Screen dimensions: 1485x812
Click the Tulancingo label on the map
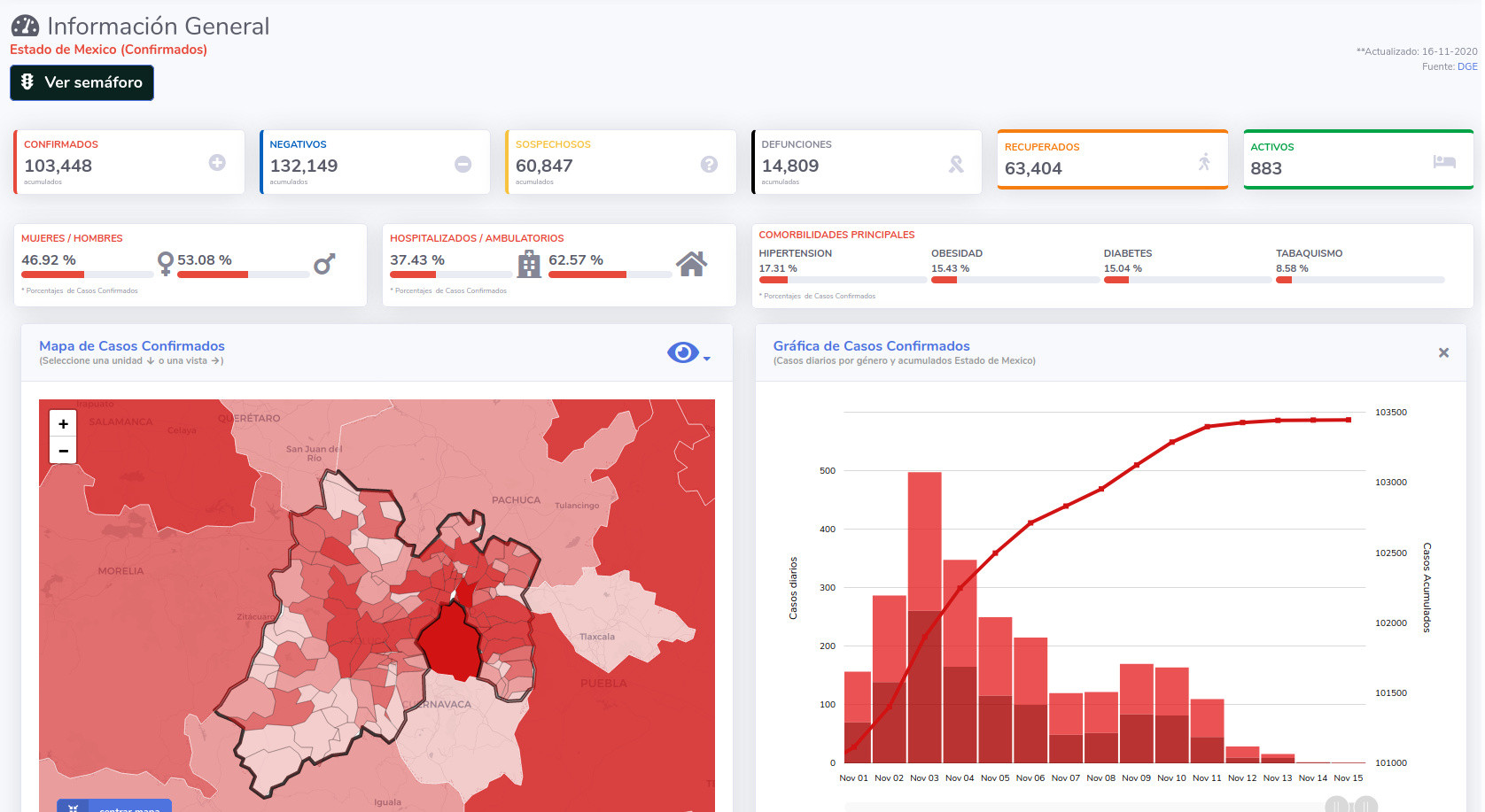pos(577,506)
